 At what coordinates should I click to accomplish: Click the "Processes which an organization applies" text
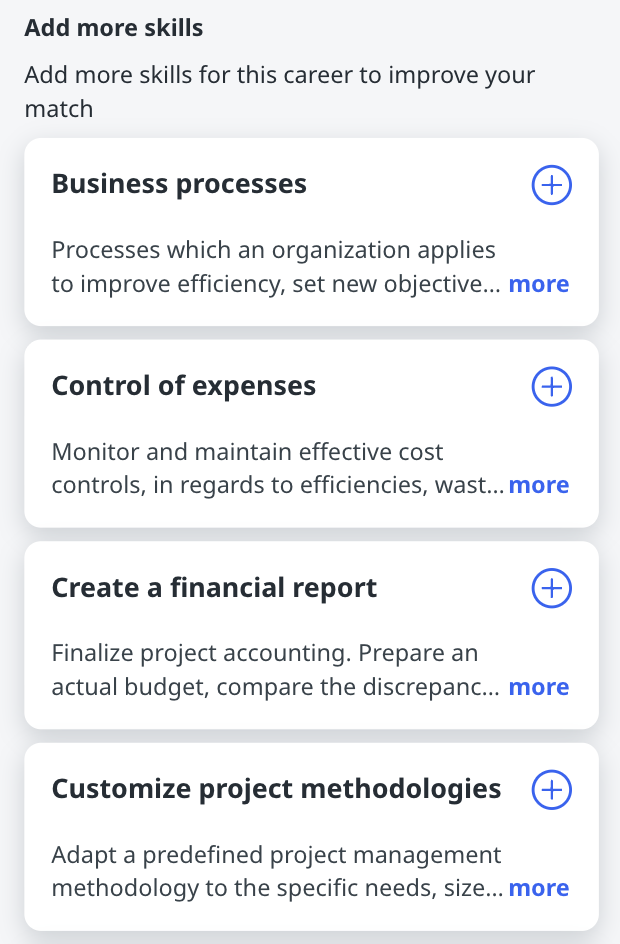(x=273, y=249)
